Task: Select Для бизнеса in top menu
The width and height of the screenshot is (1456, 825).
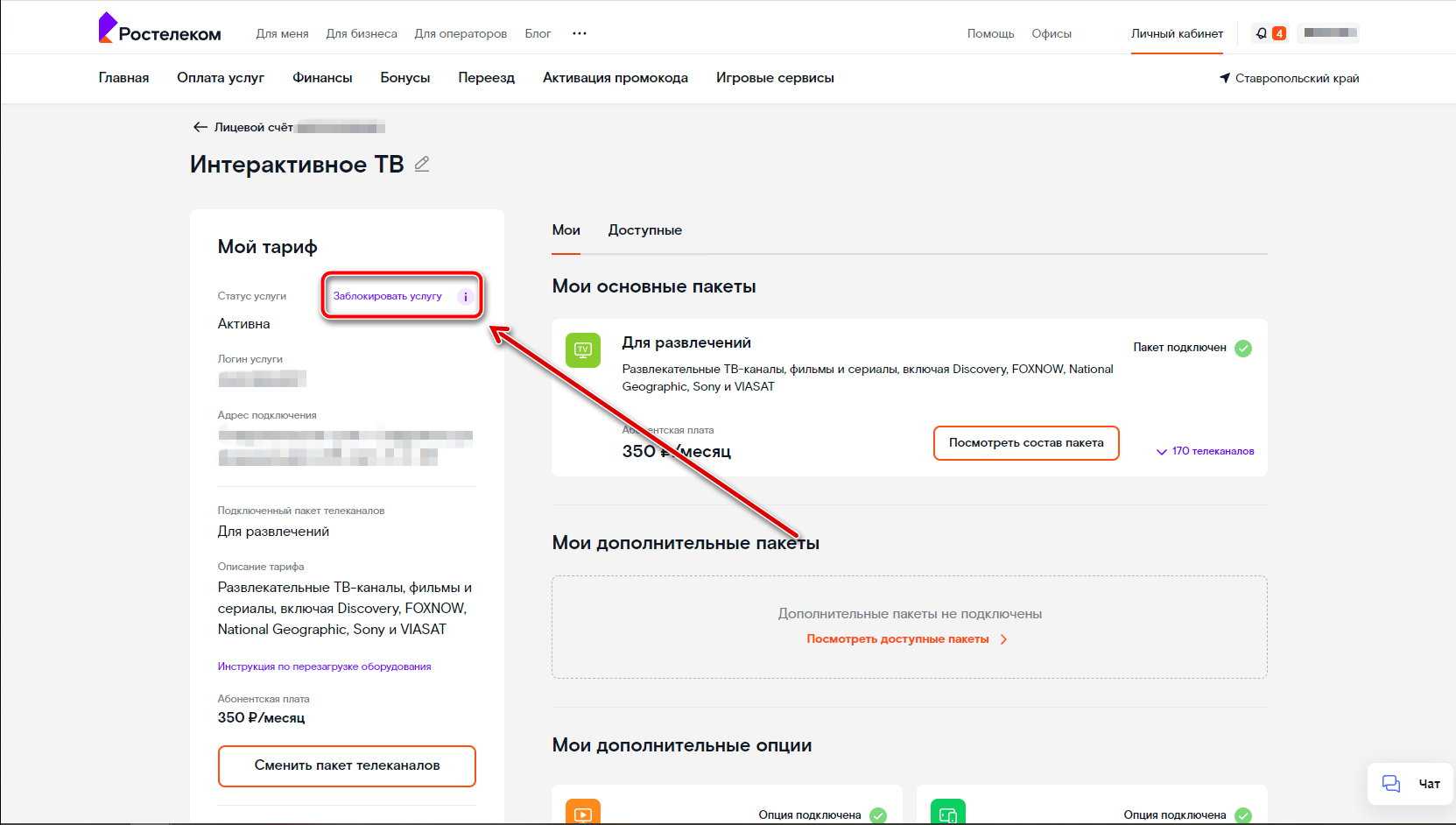Action: pos(362,33)
